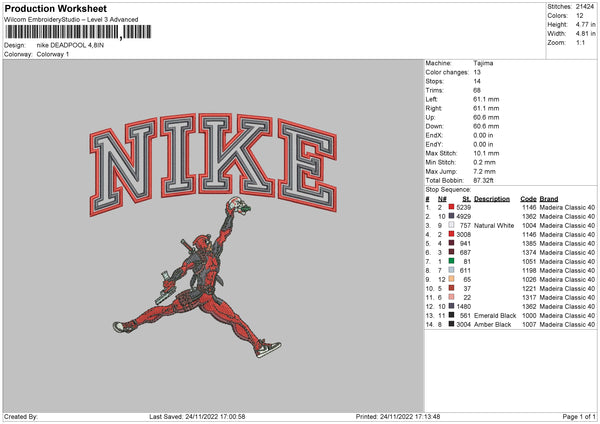Click the Created By label in the footer
600x424 pixels.
point(21,416)
